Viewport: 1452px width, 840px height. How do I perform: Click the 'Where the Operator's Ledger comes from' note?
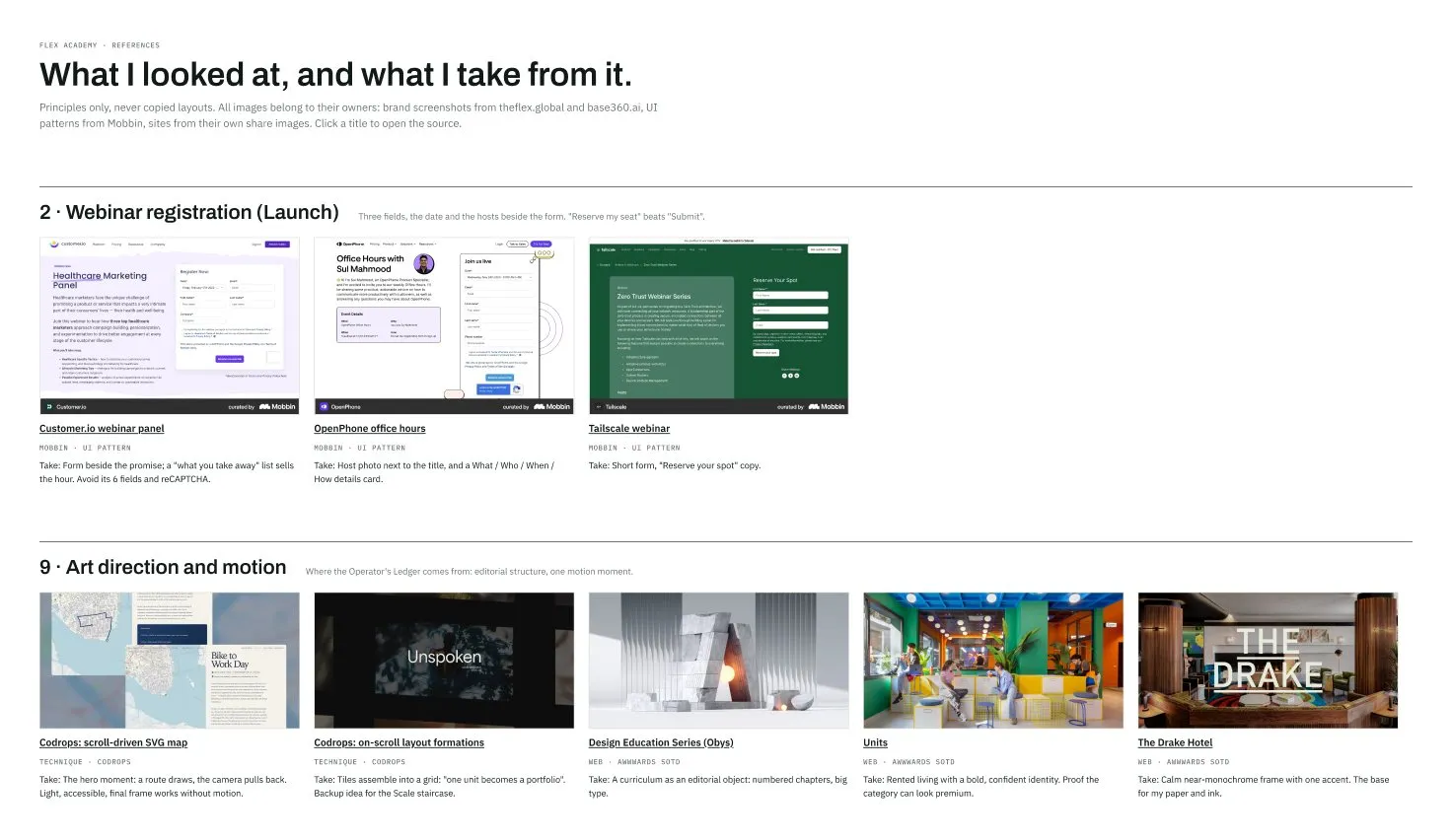(x=470, y=572)
